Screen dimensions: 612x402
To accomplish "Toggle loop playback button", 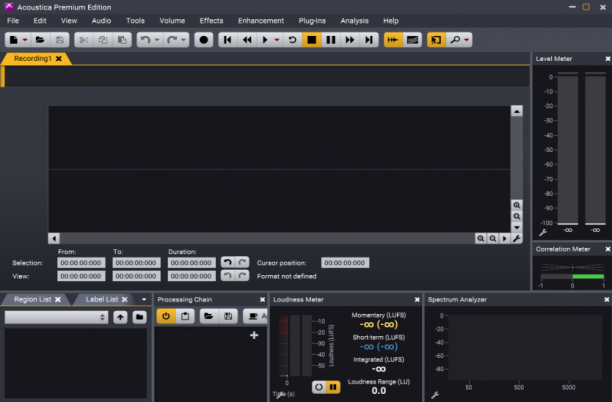I will pos(292,40).
